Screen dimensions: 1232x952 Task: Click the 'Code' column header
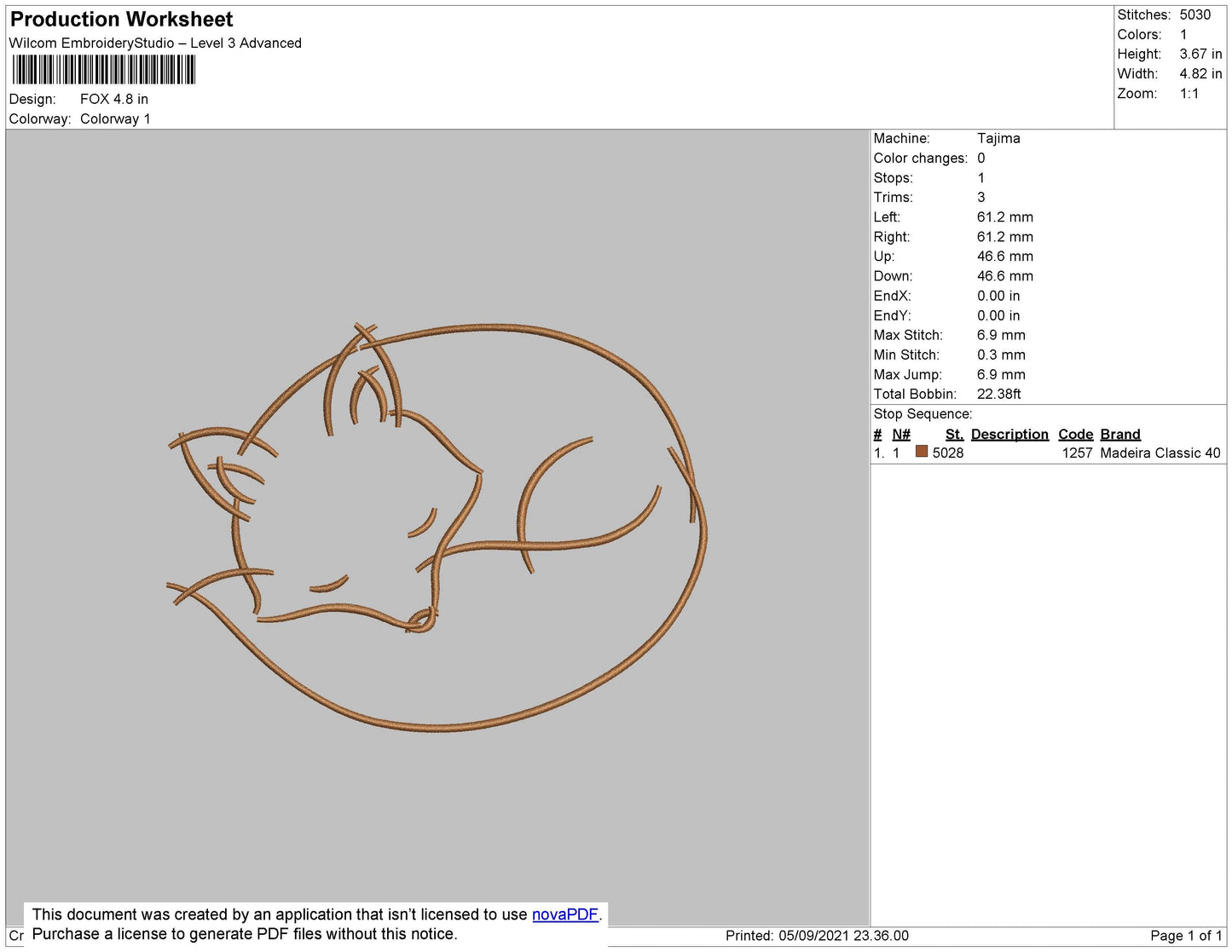pos(1075,435)
